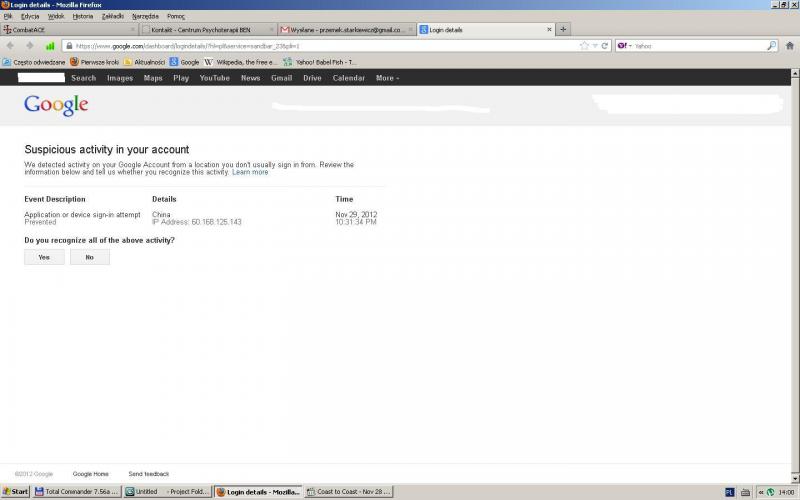Close the Login details tab
Image resolution: width=800 pixels, height=500 pixels.
click(x=549, y=30)
